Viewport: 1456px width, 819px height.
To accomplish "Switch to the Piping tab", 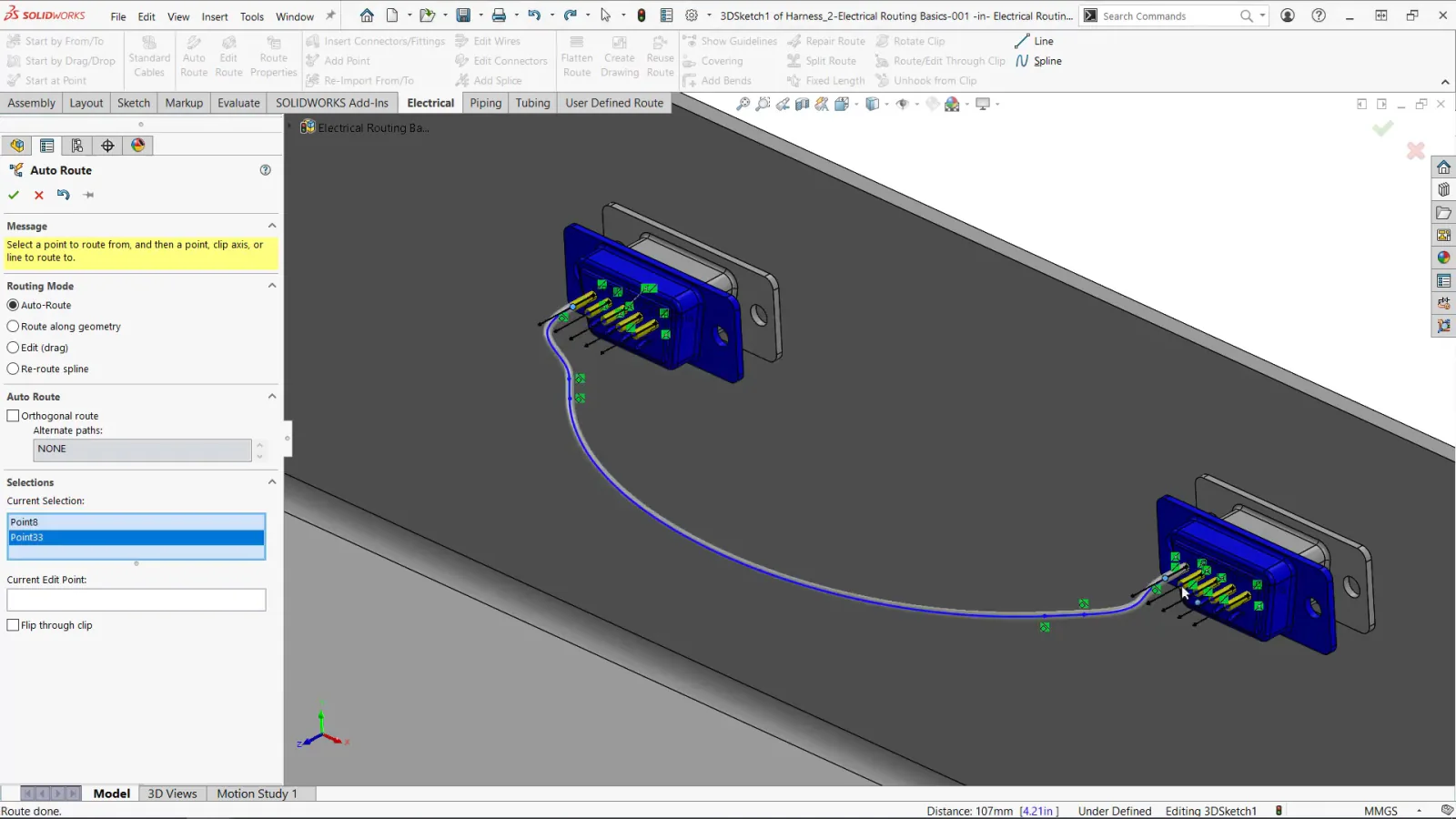I will point(485,103).
